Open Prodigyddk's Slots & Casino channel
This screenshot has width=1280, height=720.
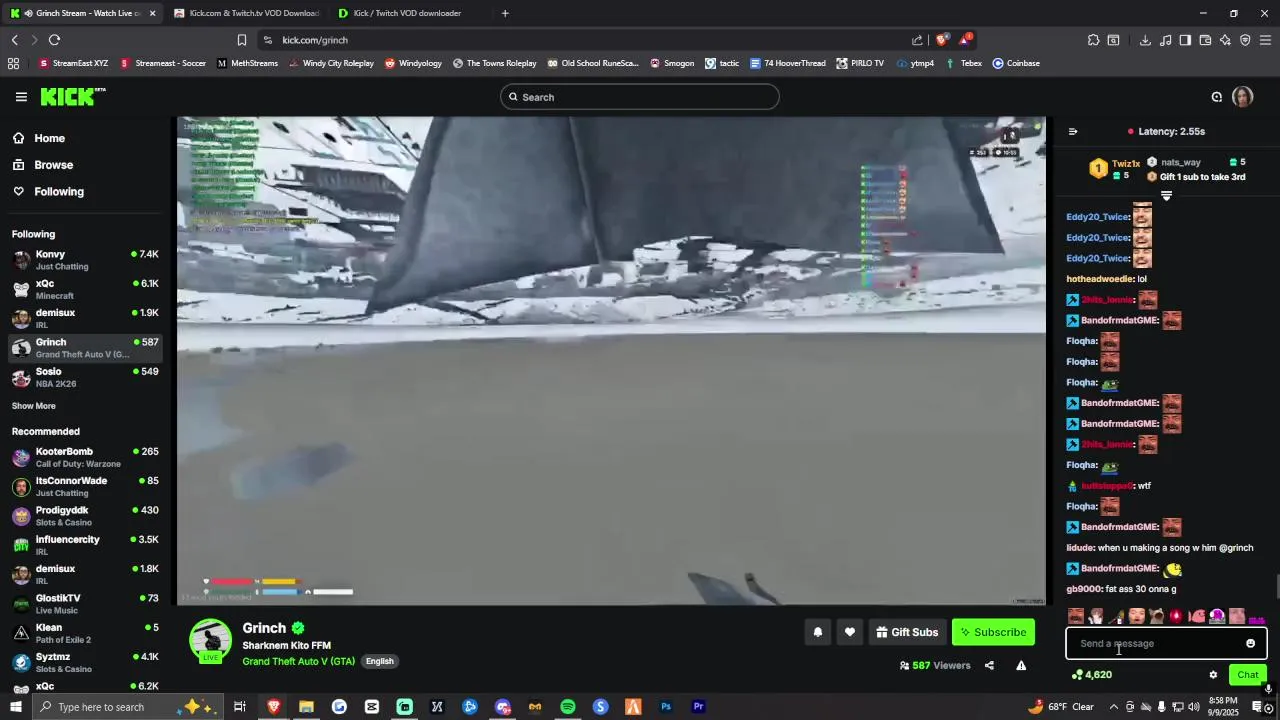(85, 516)
